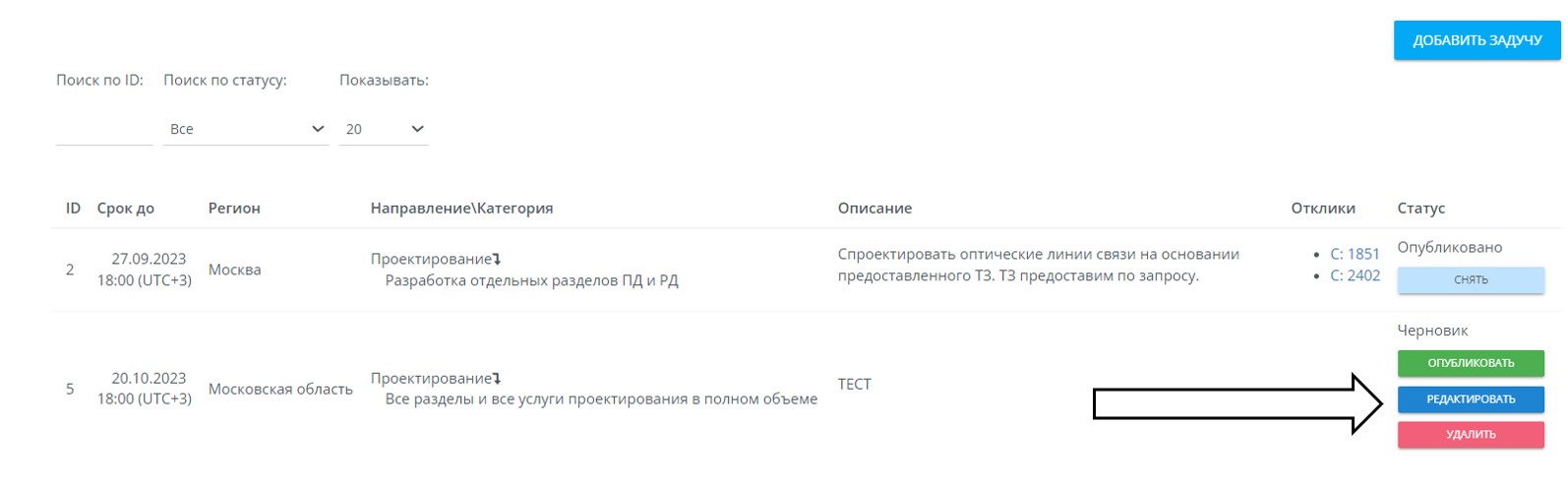Select the "Регион" column header
This screenshot has width=1568, height=487.
tap(234, 209)
